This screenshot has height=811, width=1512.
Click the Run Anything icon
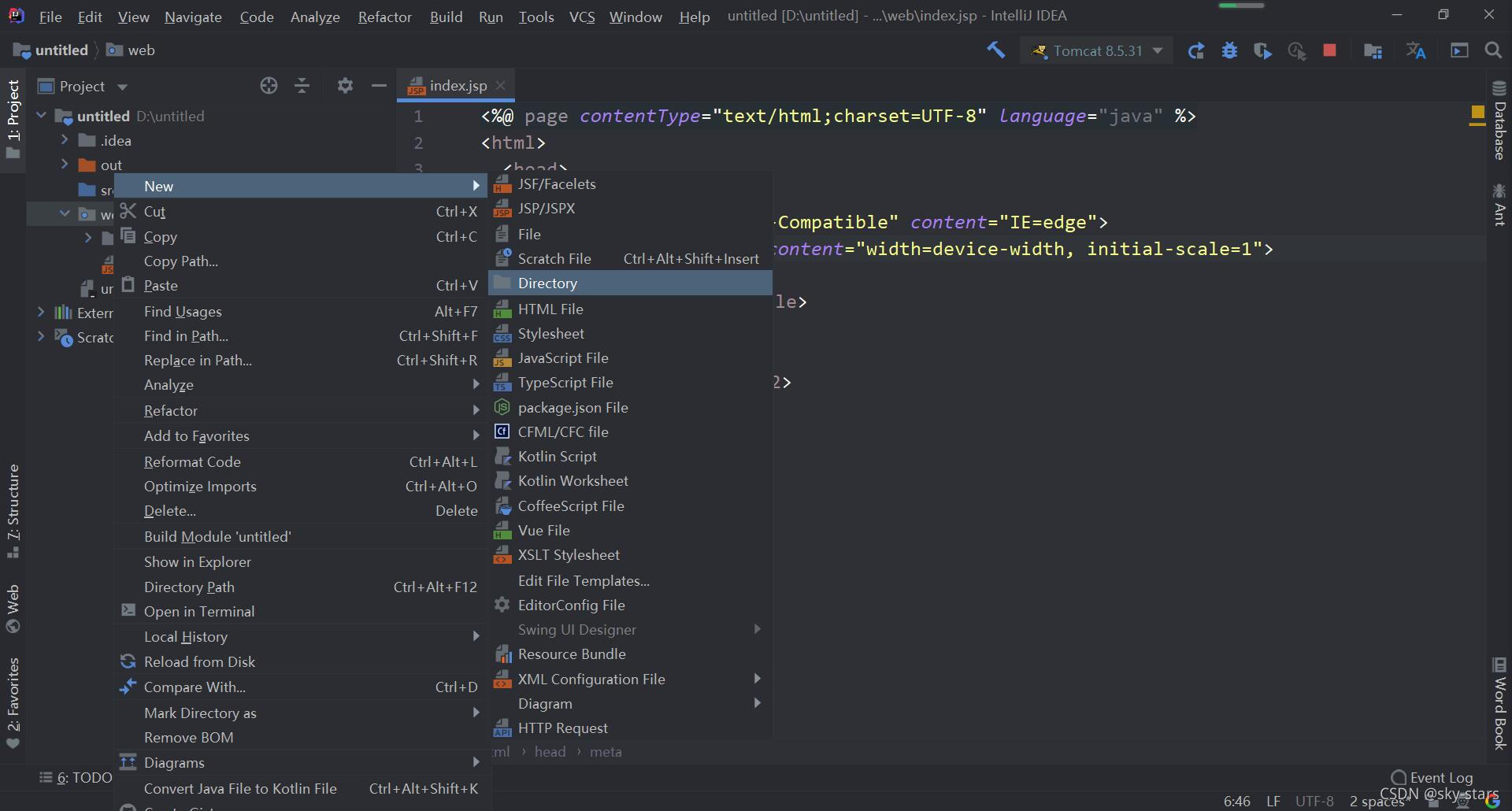coord(1459,50)
